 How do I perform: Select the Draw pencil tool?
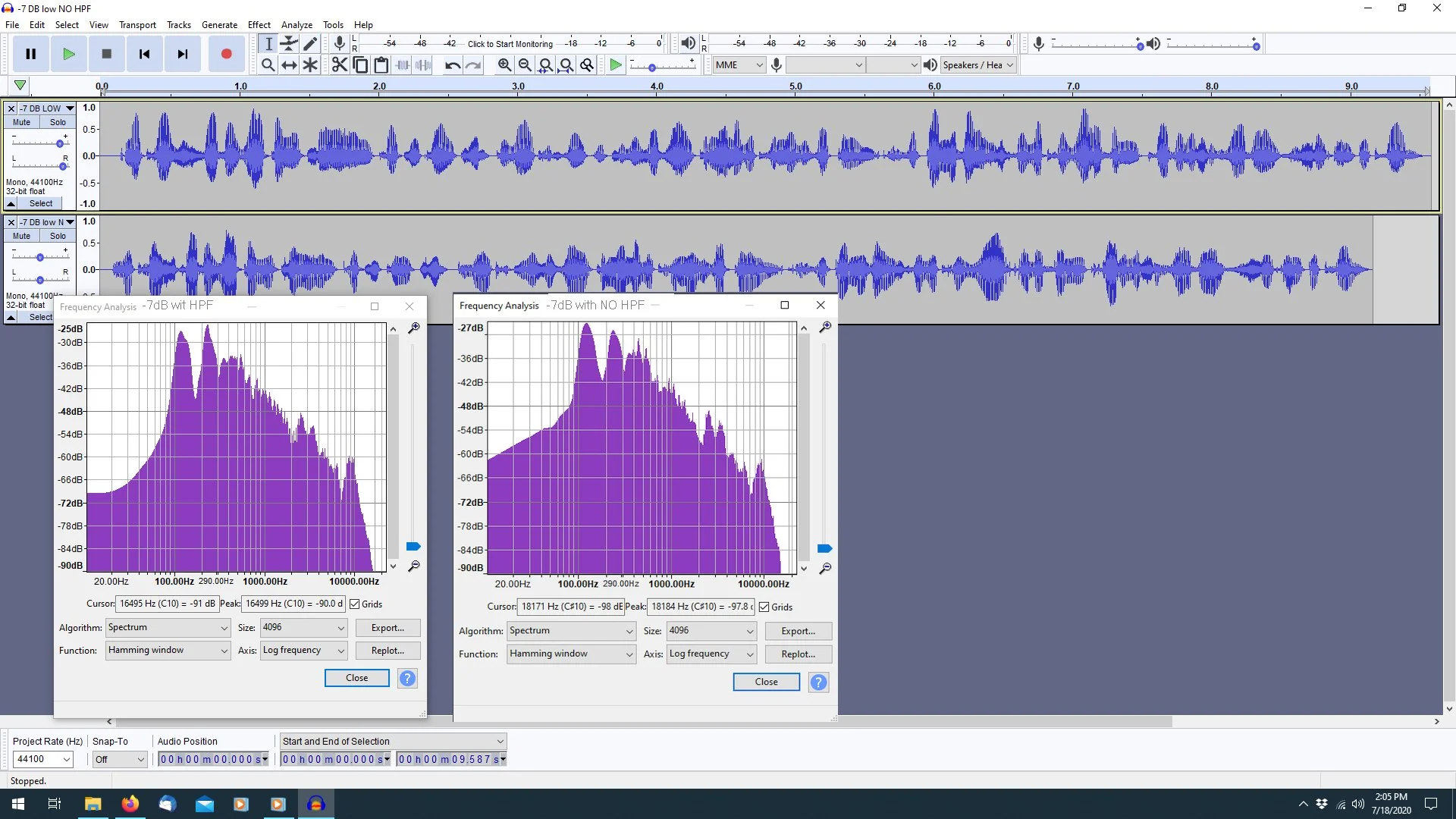pyautogui.click(x=310, y=44)
